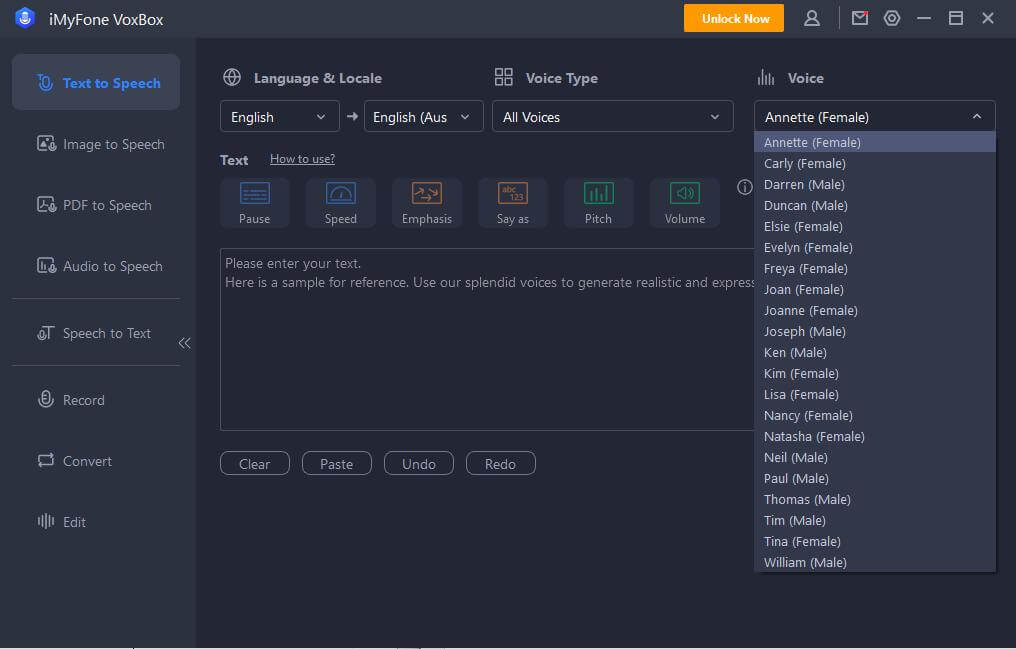Choose Nancy (Female) voice

click(x=875, y=415)
